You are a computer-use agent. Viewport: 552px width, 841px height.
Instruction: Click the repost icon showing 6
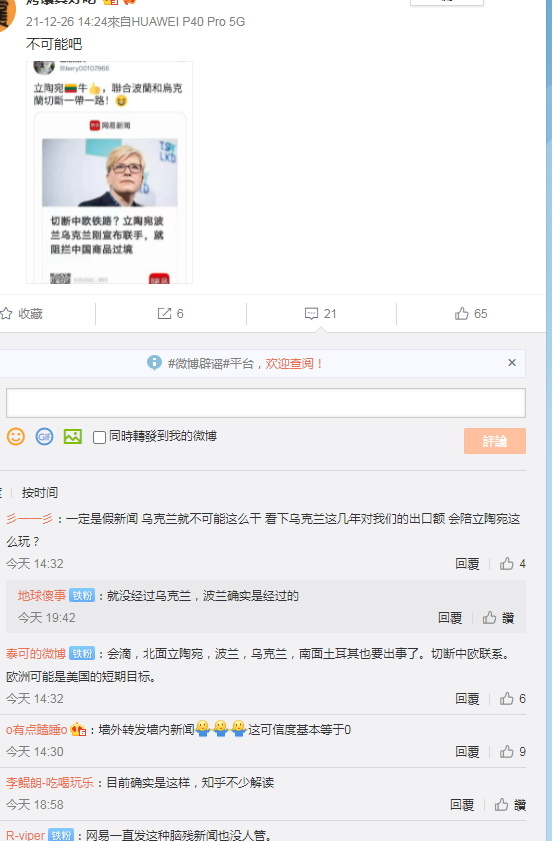click(x=164, y=314)
